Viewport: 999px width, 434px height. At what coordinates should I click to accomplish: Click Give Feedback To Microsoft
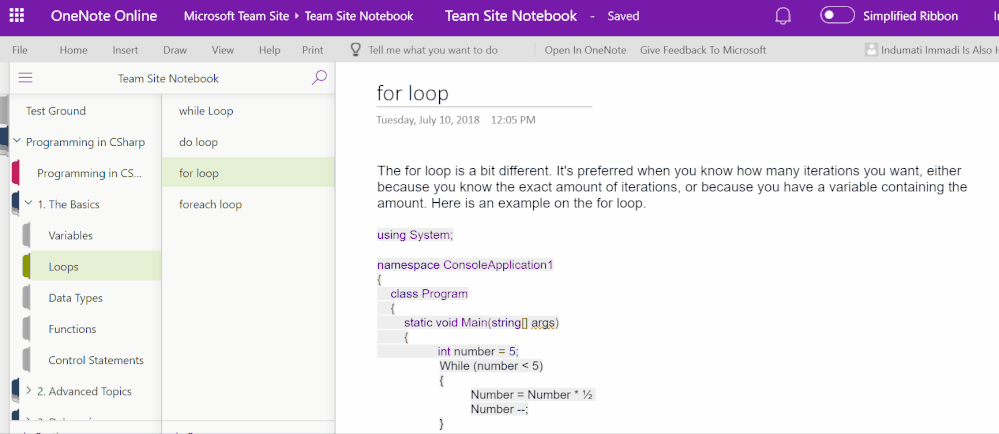[x=703, y=50]
